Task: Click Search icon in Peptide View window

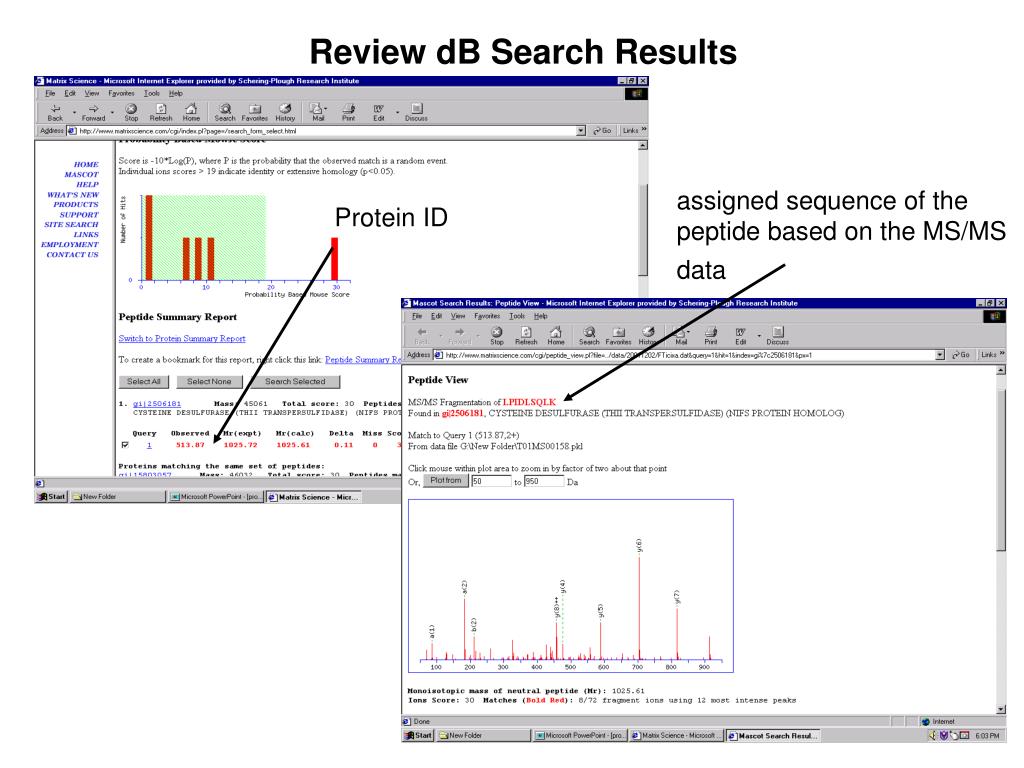Action: 589,336
